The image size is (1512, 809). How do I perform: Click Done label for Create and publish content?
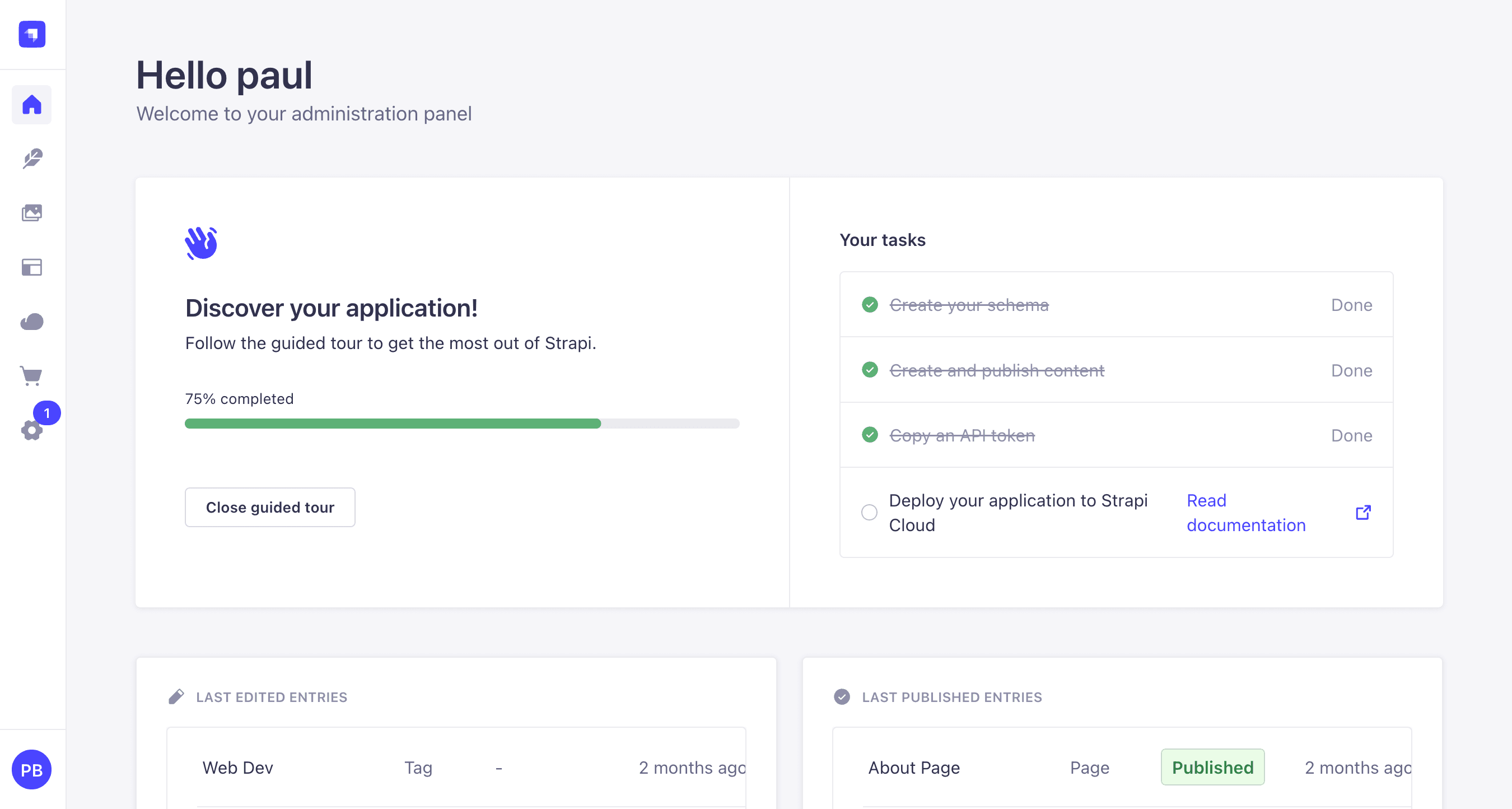coord(1352,370)
